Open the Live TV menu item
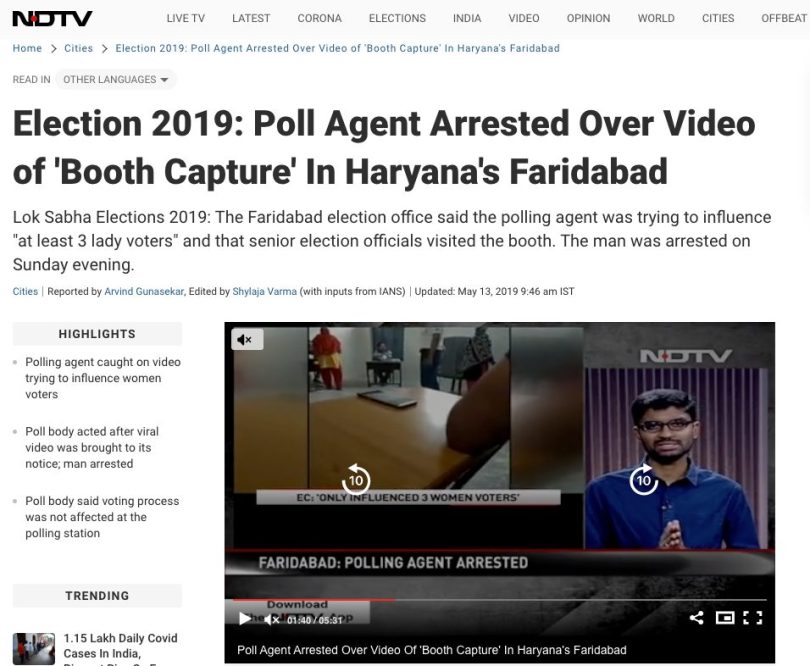 (x=185, y=18)
